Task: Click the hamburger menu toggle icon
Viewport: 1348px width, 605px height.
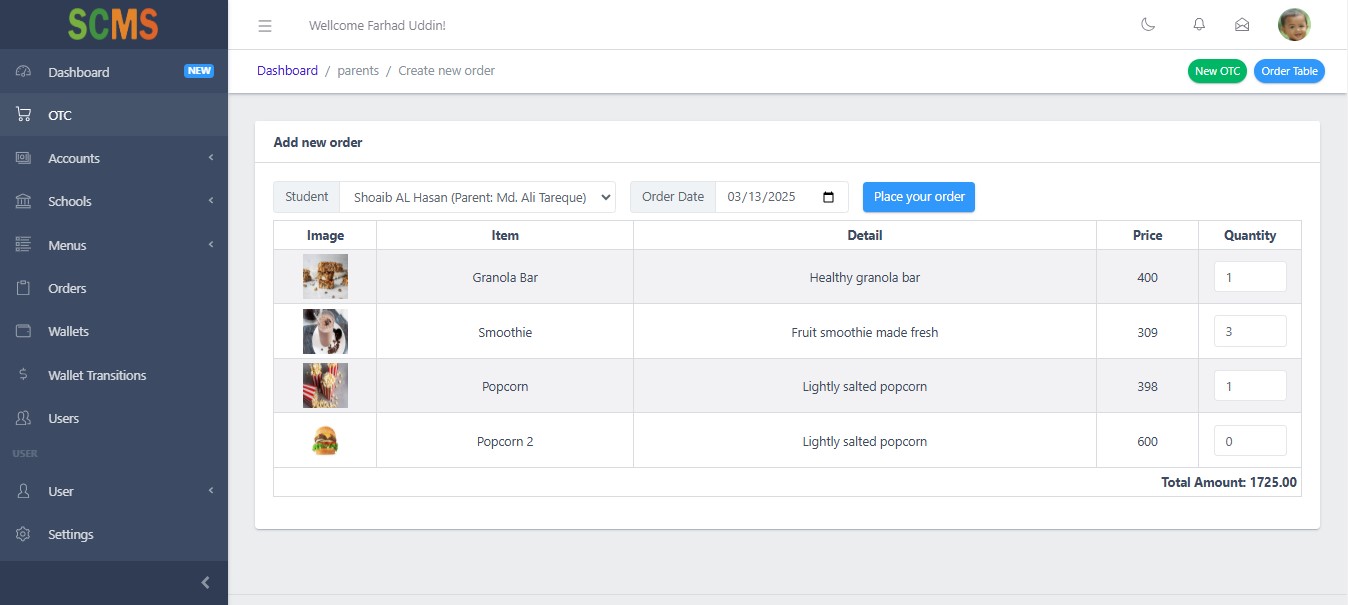Action: click(265, 25)
